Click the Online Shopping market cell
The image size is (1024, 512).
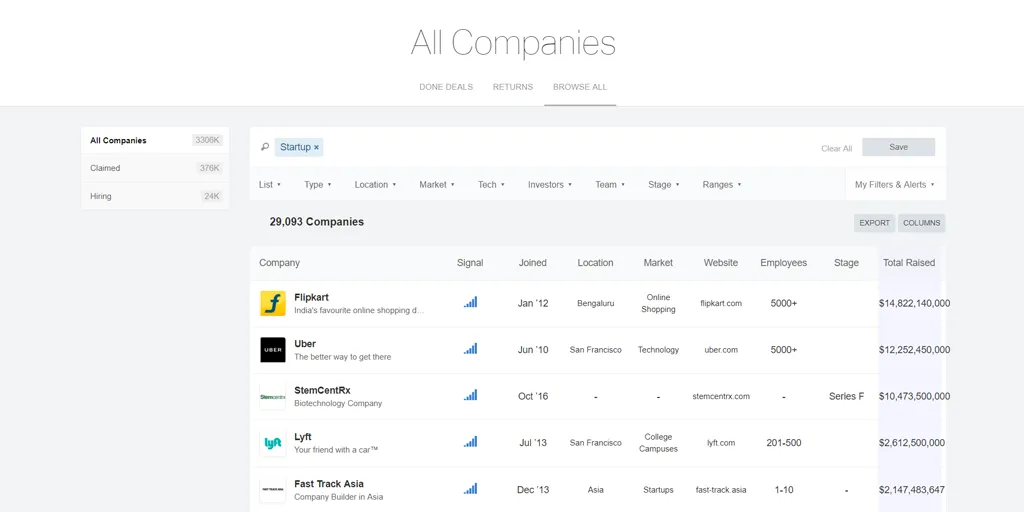click(x=658, y=303)
